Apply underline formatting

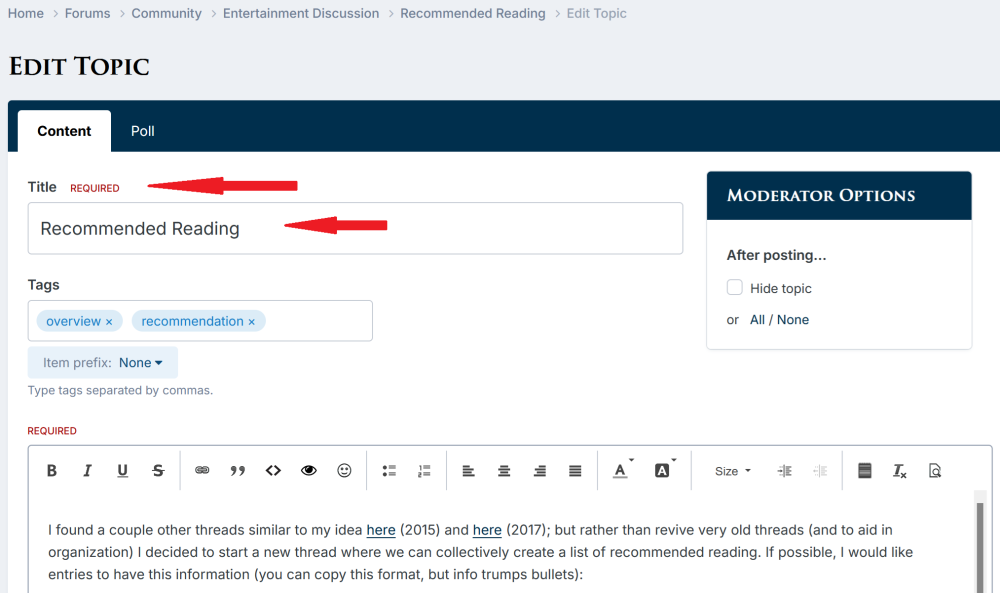click(122, 471)
